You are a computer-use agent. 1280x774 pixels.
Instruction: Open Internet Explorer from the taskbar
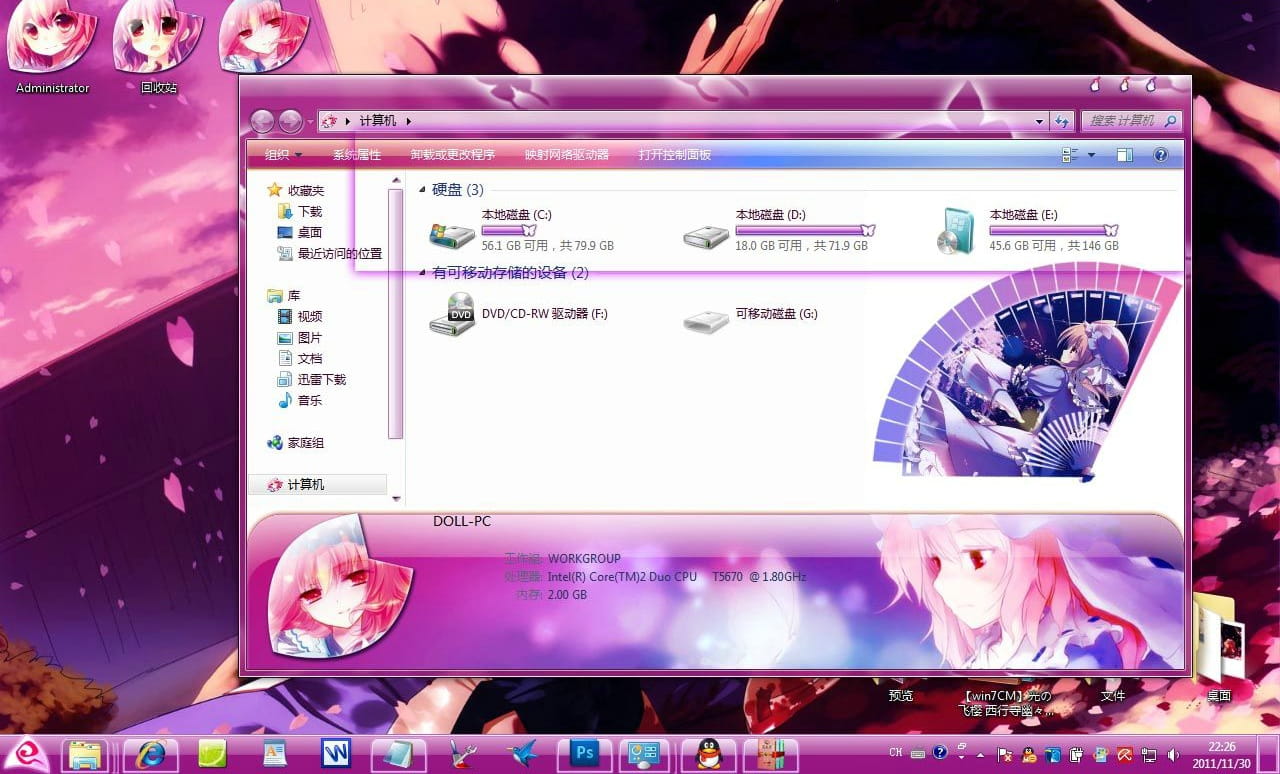150,753
